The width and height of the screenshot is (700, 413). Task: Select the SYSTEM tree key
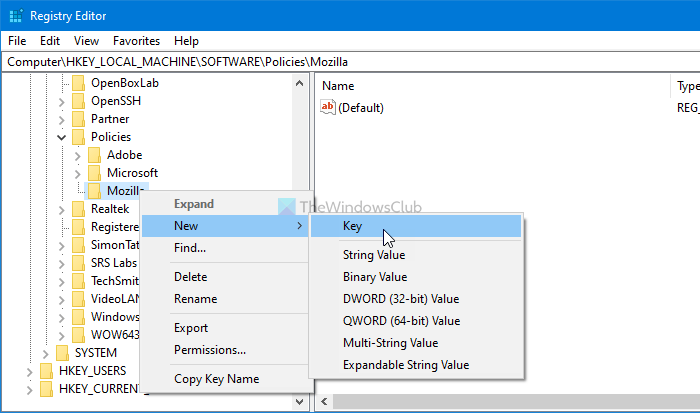tap(96, 353)
